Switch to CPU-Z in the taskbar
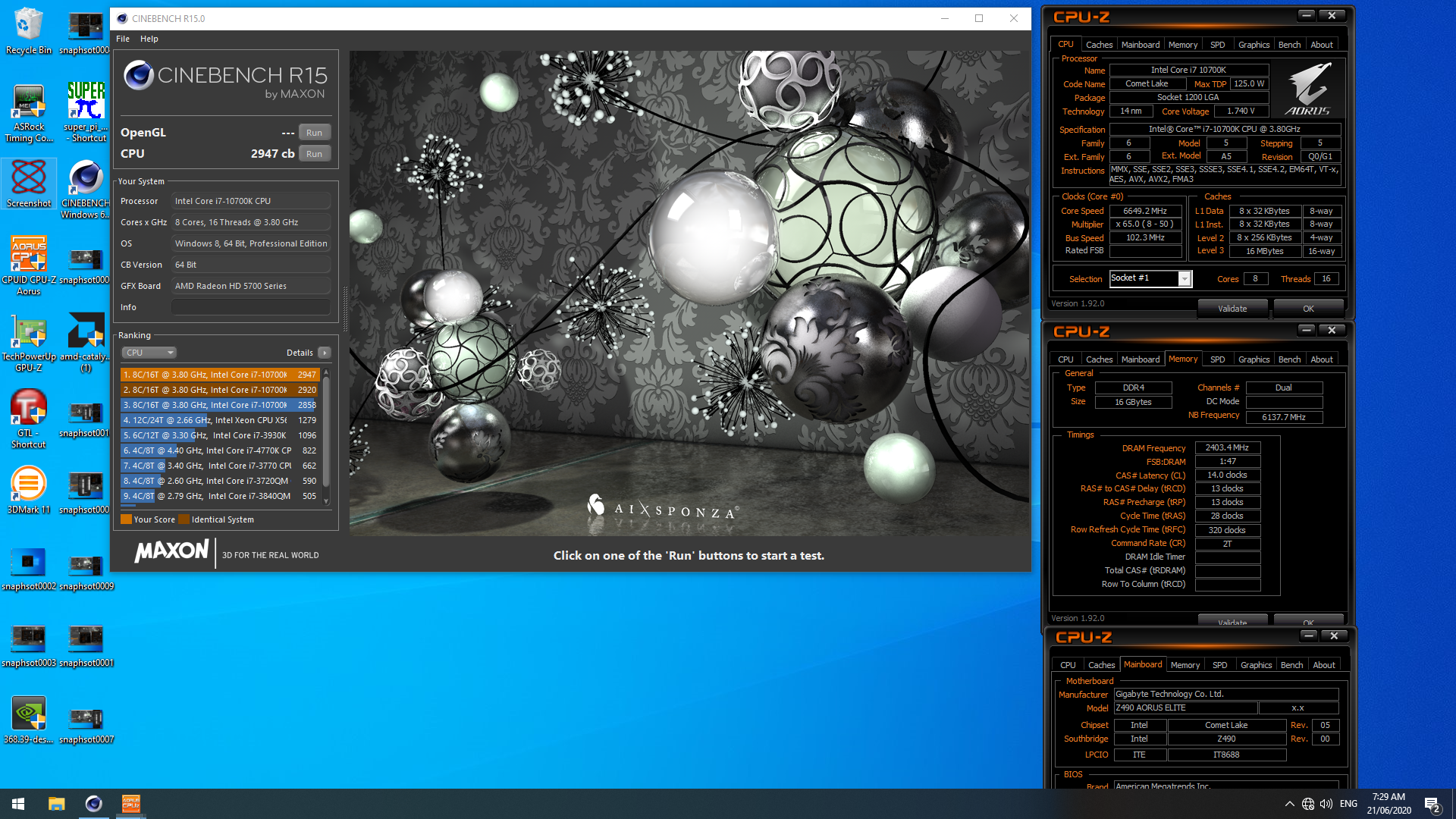1456x819 pixels. coord(130,804)
